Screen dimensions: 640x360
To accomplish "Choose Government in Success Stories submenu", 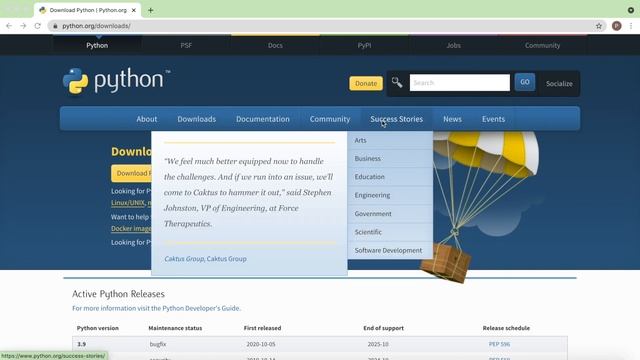I will pos(390,213).
